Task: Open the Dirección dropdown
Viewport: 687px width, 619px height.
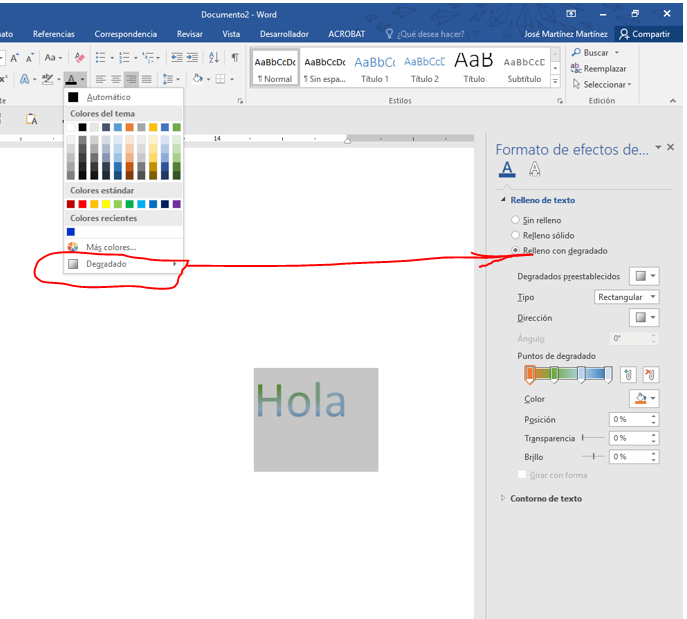Action: click(644, 318)
